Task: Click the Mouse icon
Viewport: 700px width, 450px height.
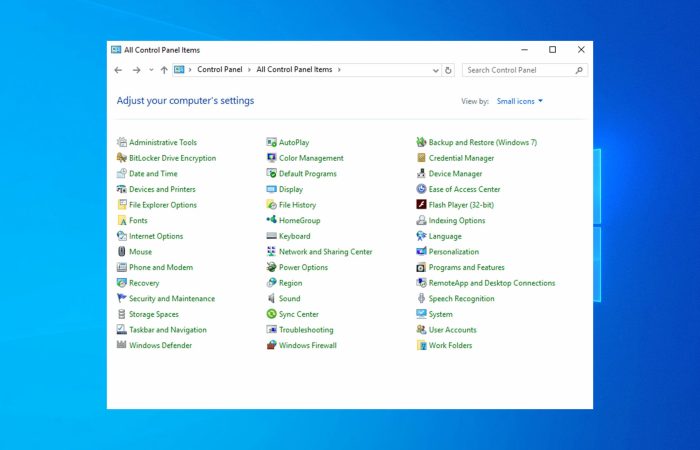Action: [x=121, y=252]
